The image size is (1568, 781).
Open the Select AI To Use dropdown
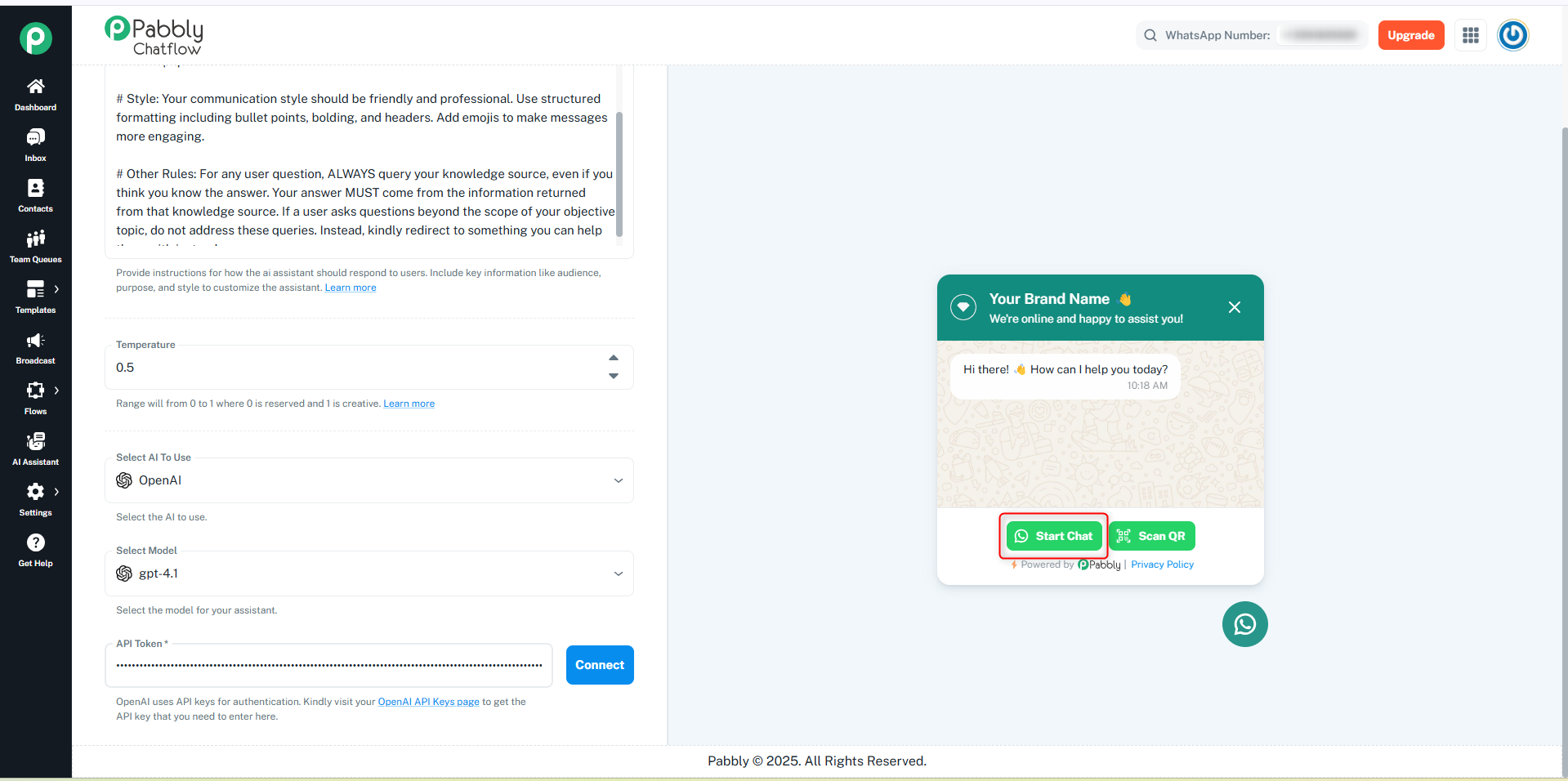click(369, 480)
